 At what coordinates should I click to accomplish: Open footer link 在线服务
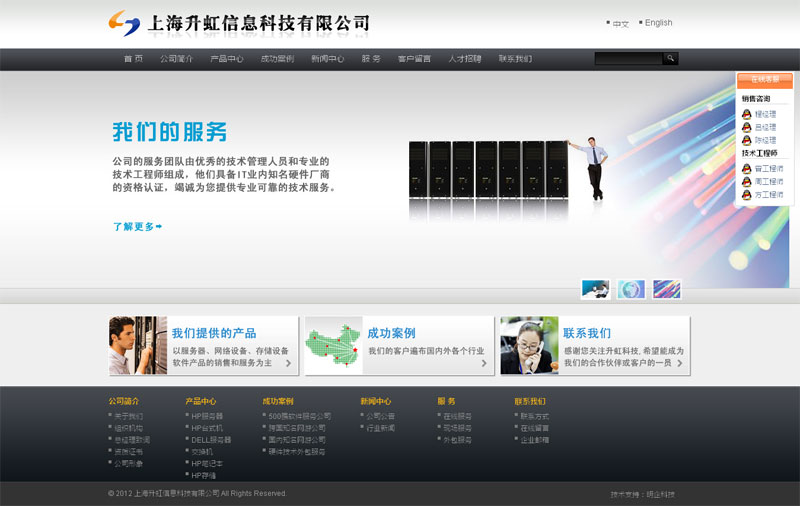click(x=458, y=417)
